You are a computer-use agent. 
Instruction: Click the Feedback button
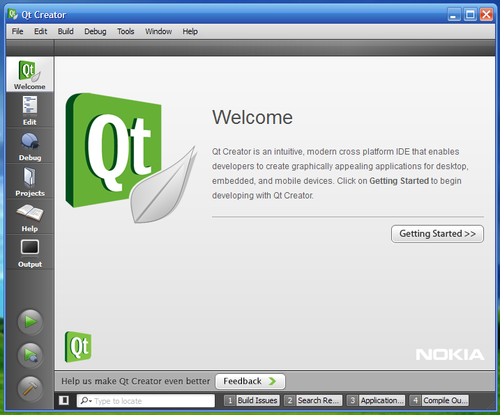coord(250,381)
